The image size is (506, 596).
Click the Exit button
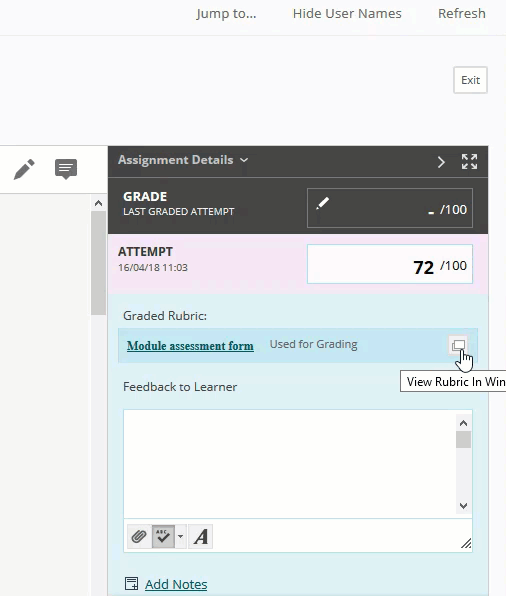tap(470, 80)
